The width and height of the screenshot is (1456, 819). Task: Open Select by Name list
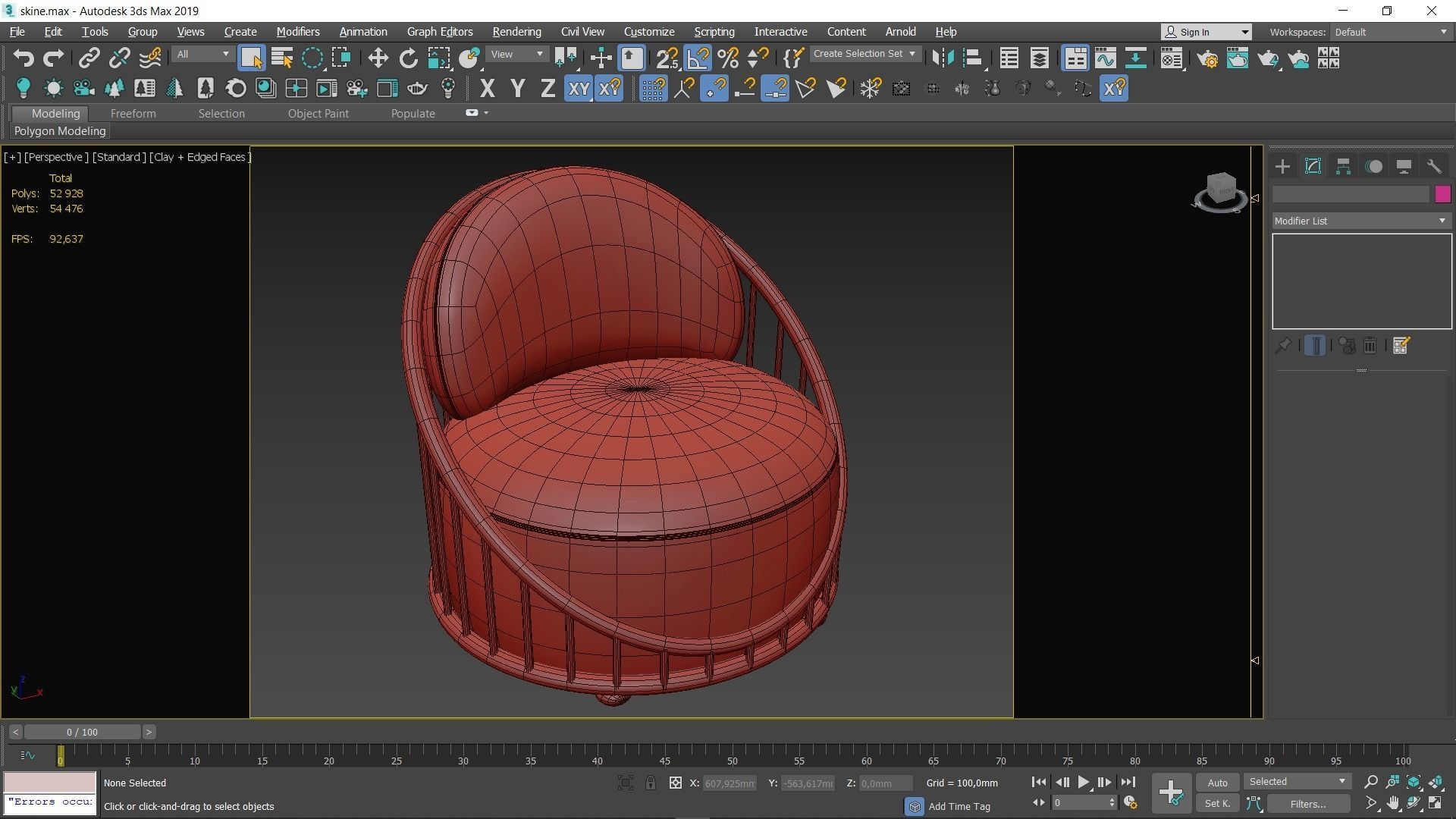[x=281, y=58]
